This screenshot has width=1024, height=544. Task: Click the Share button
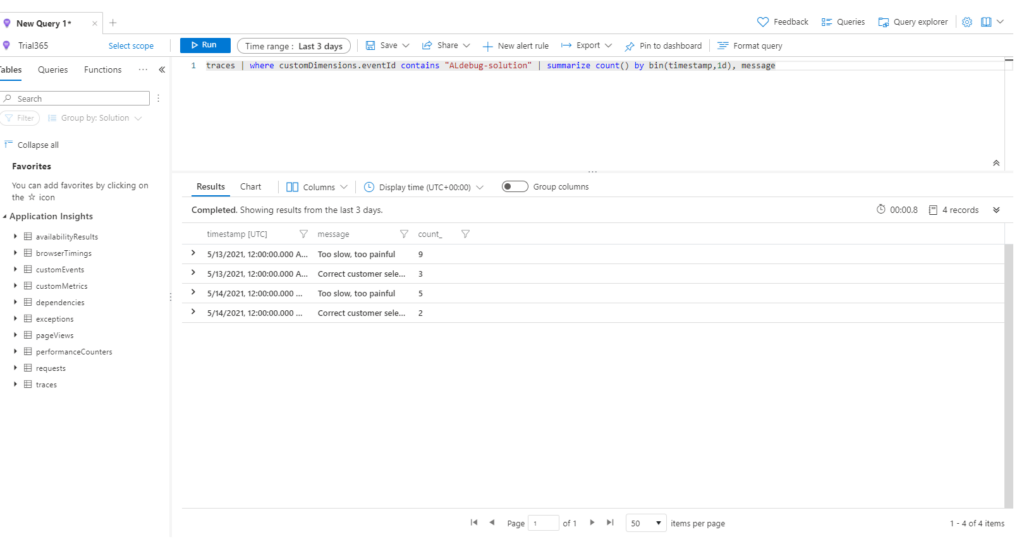[x=440, y=45]
